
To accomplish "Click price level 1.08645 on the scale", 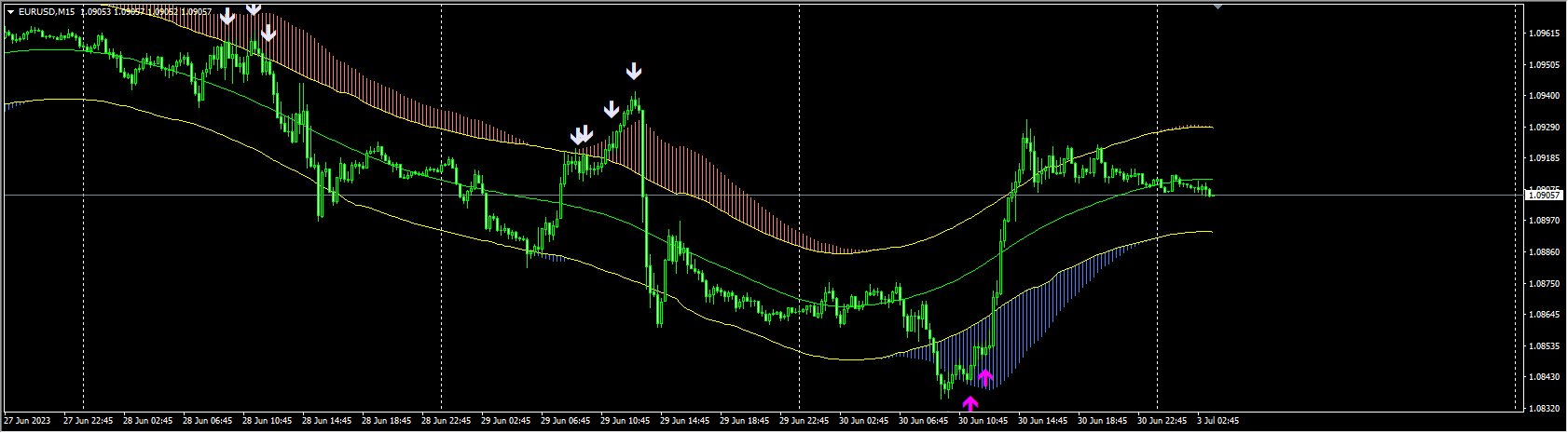I will coord(1544,315).
